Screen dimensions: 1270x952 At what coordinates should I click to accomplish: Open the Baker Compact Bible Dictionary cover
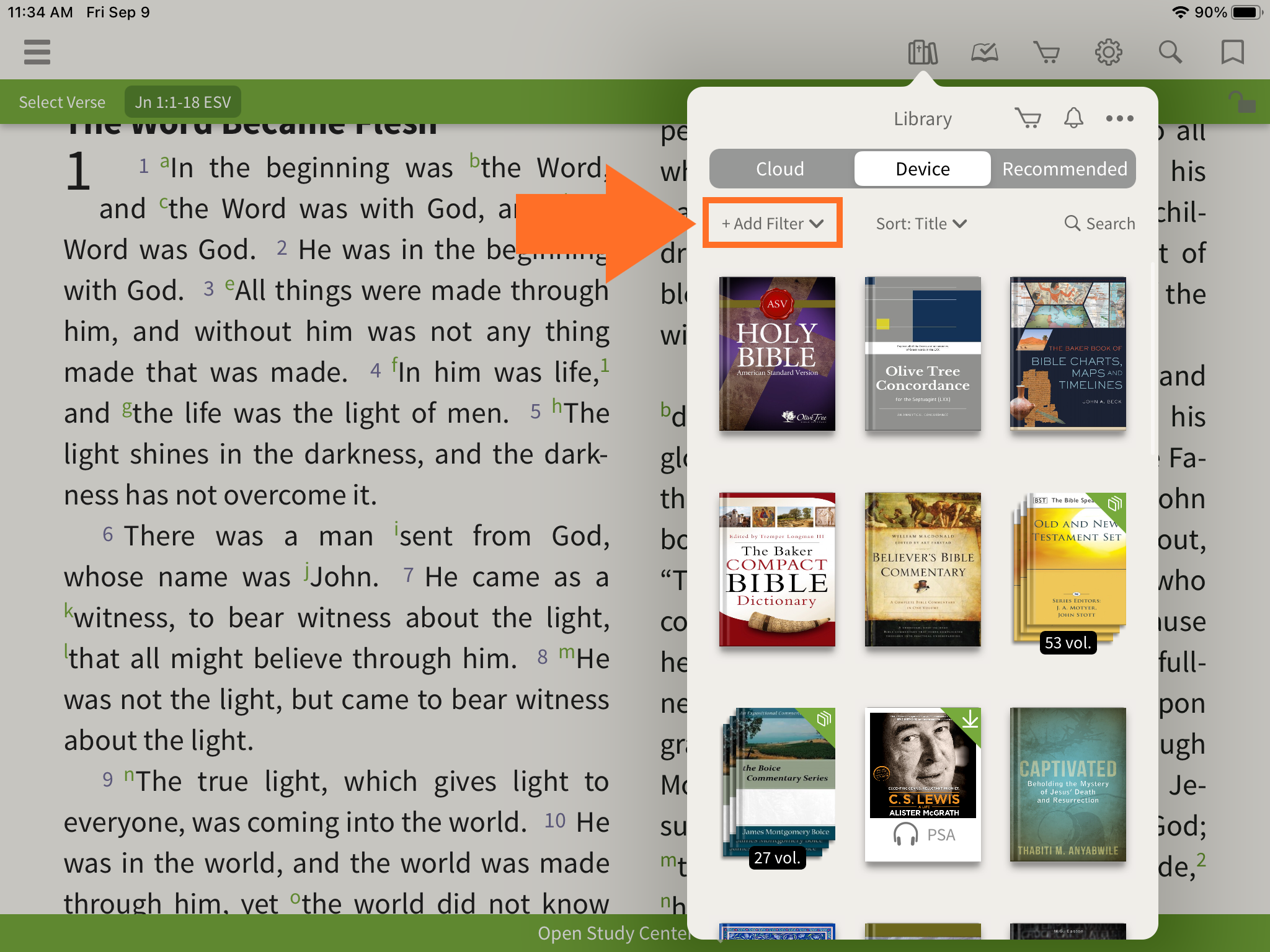click(x=777, y=570)
